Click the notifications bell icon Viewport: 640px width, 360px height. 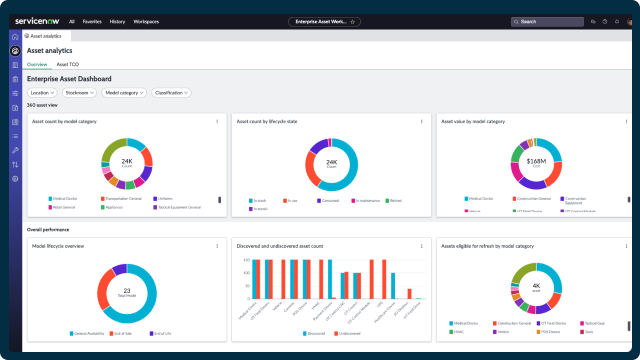[617, 22]
